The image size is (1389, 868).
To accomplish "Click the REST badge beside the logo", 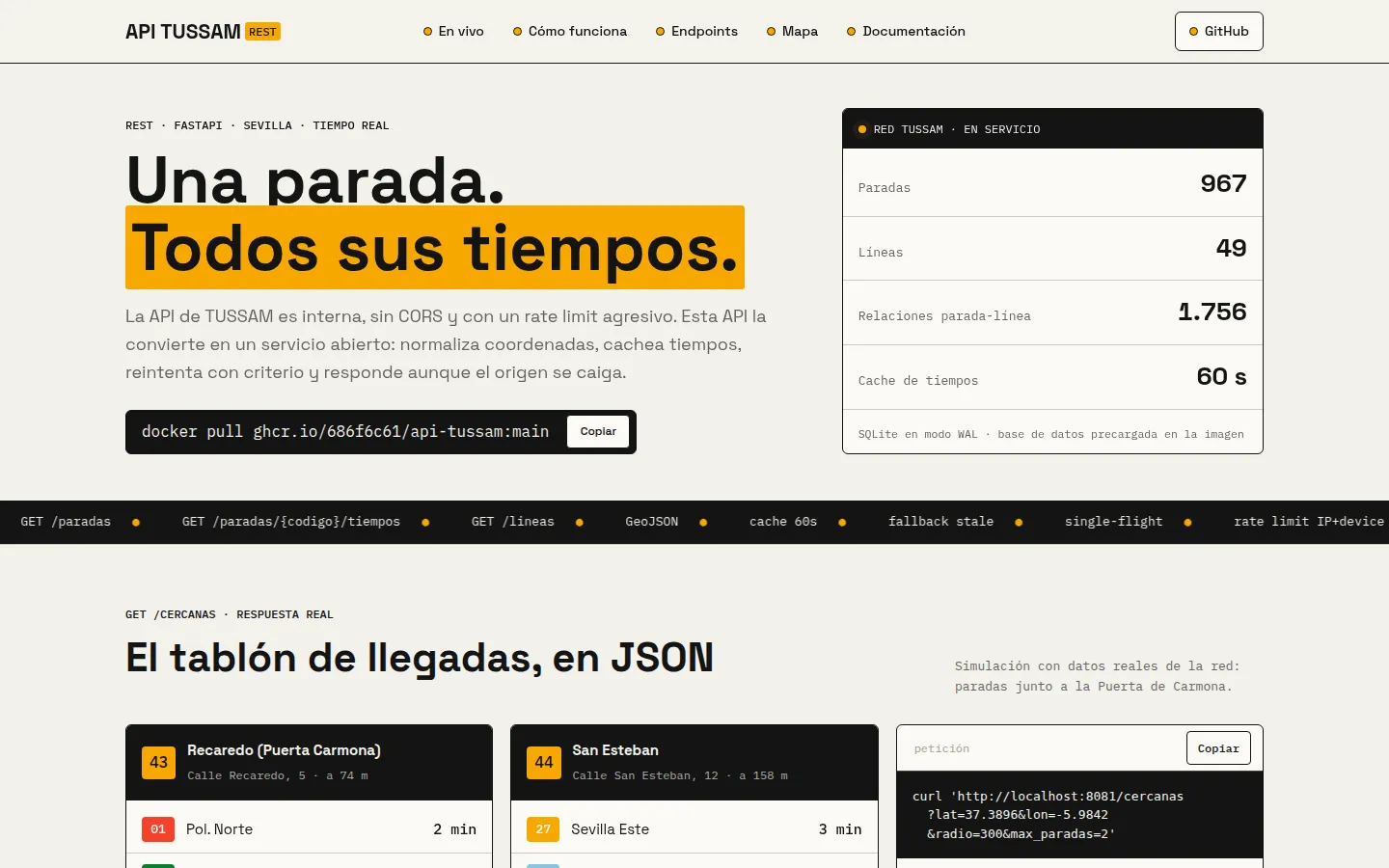I will click(x=262, y=32).
